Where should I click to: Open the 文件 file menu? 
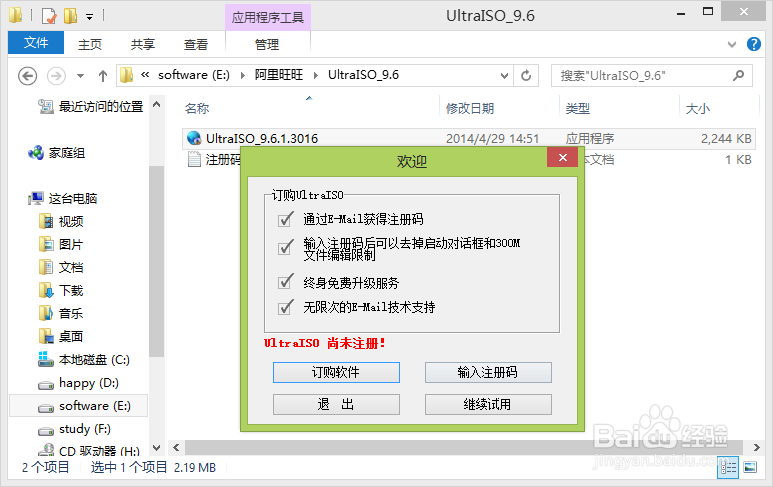(x=36, y=43)
